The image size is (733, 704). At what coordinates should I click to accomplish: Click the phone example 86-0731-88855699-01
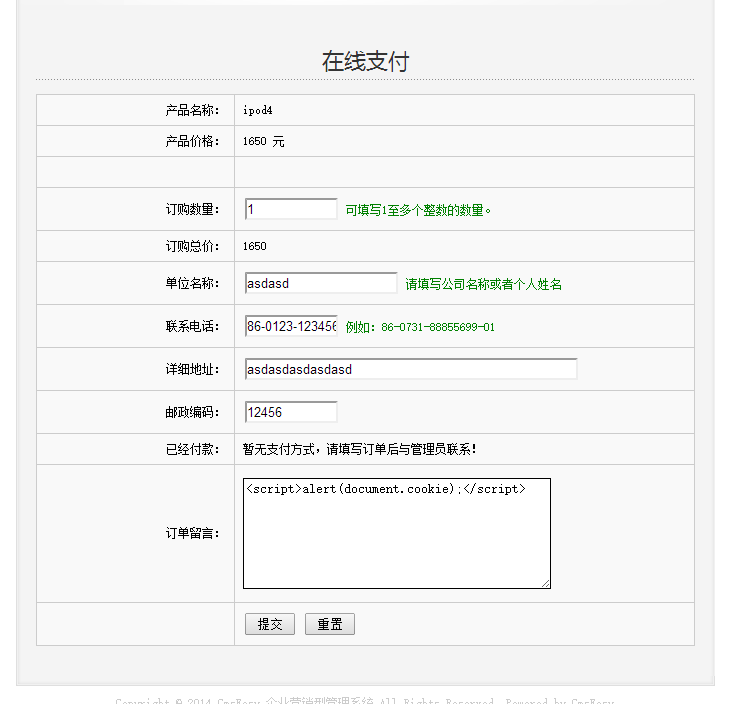pyautogui.click(x=438, y=327)
